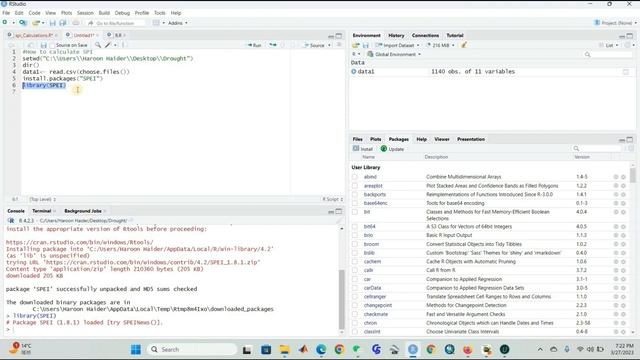This screenshot has height=360, width=640.
Task: Check the base64enc package checkbox
Action: [x=355, y=203]
